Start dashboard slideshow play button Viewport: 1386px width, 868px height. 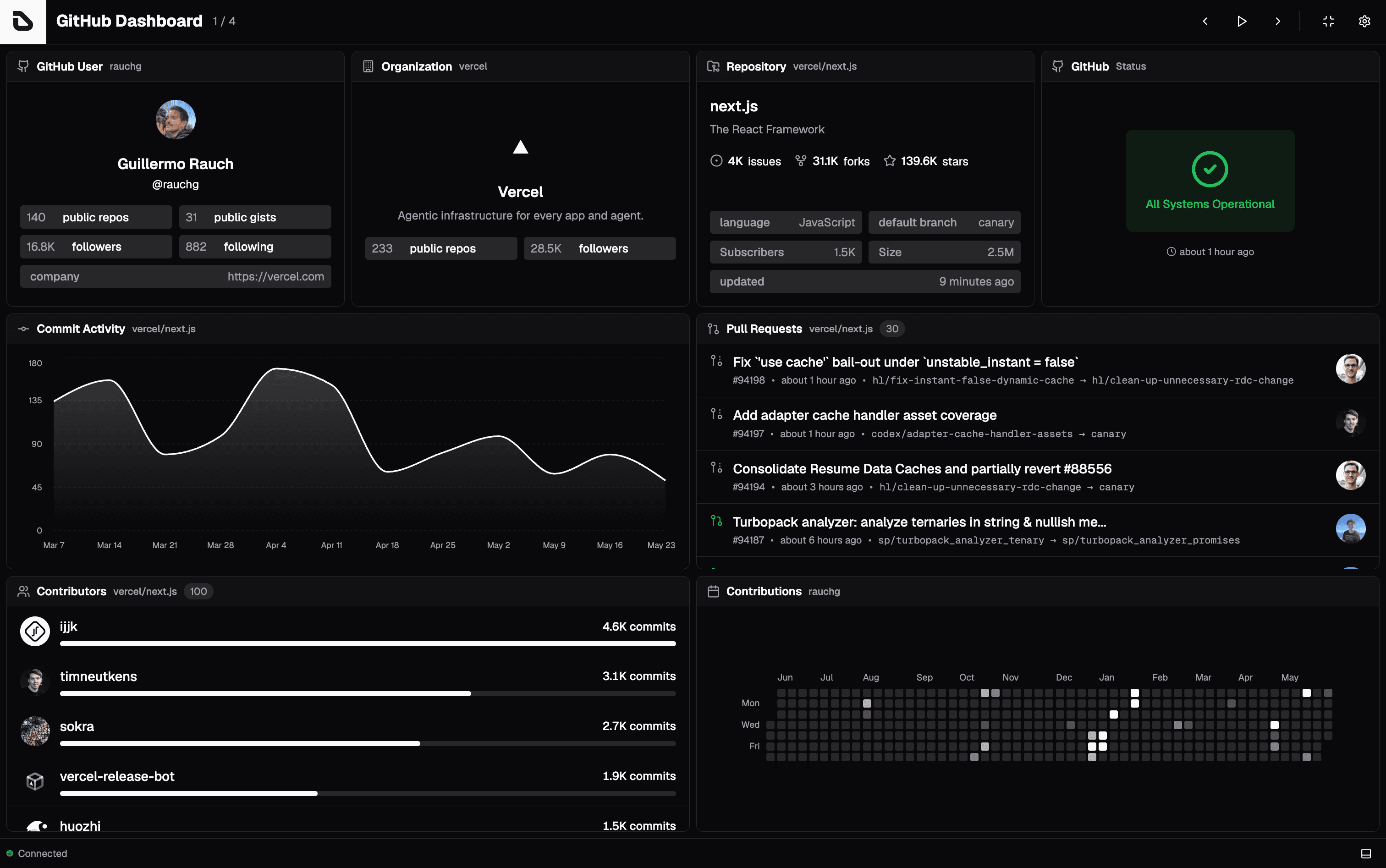1241,21
